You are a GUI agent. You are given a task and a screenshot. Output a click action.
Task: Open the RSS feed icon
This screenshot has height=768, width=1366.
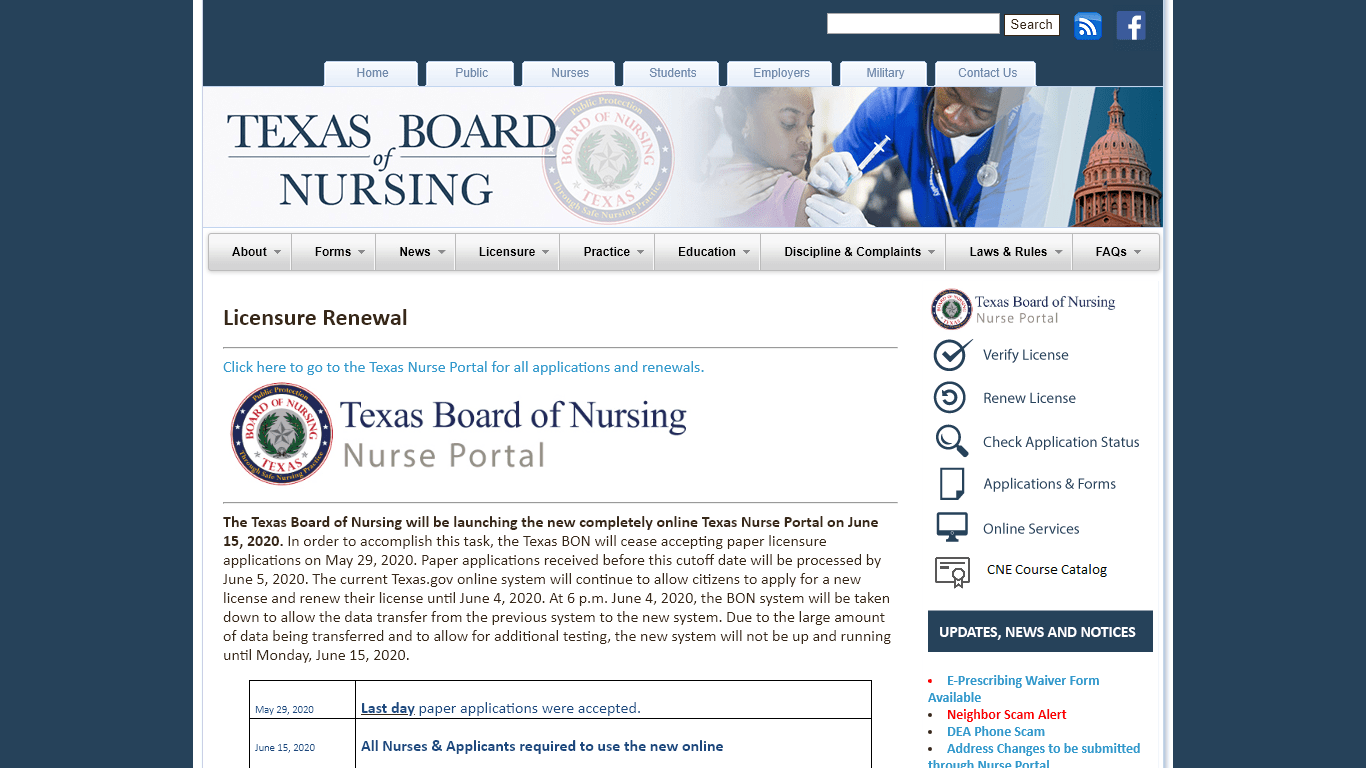point(1088,26)
